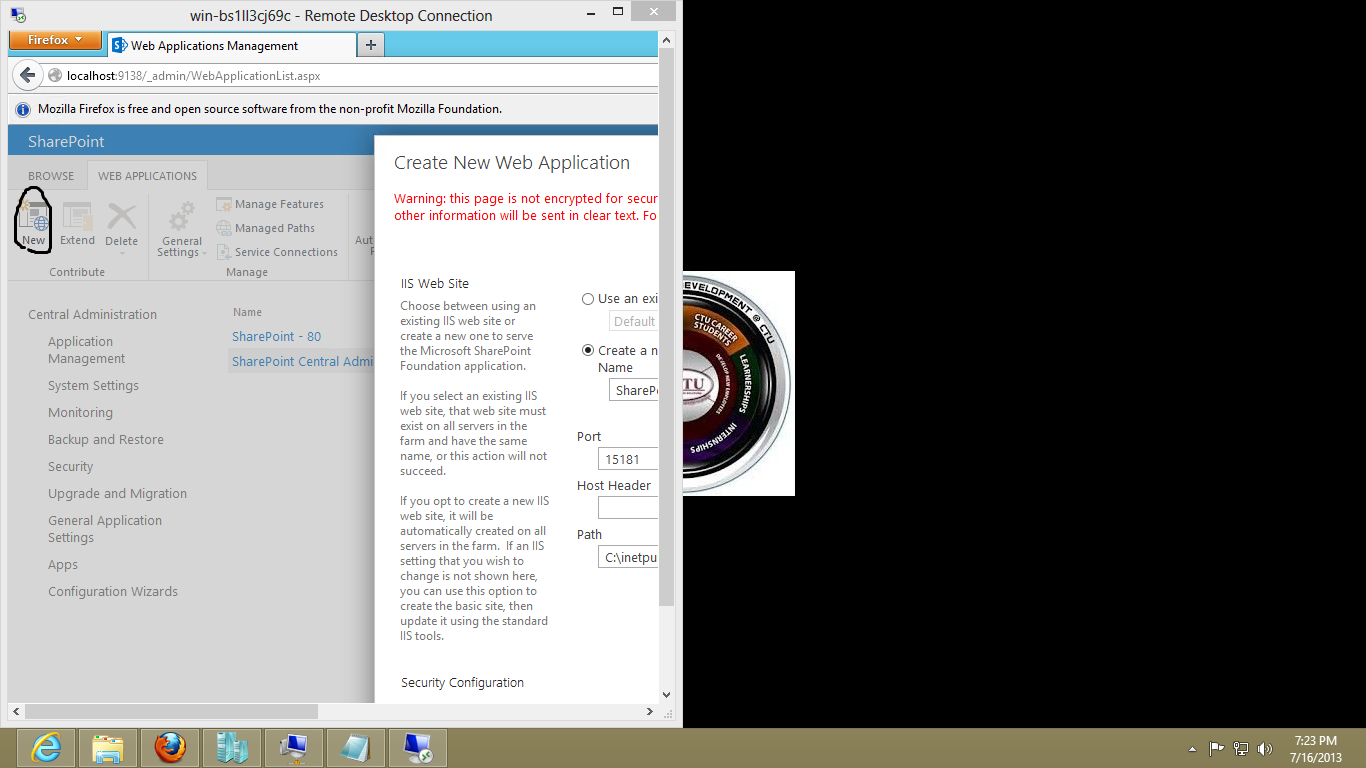Click the Manage Features ribbon button
Screen dimensions: 1366x768
pos(270,204)
